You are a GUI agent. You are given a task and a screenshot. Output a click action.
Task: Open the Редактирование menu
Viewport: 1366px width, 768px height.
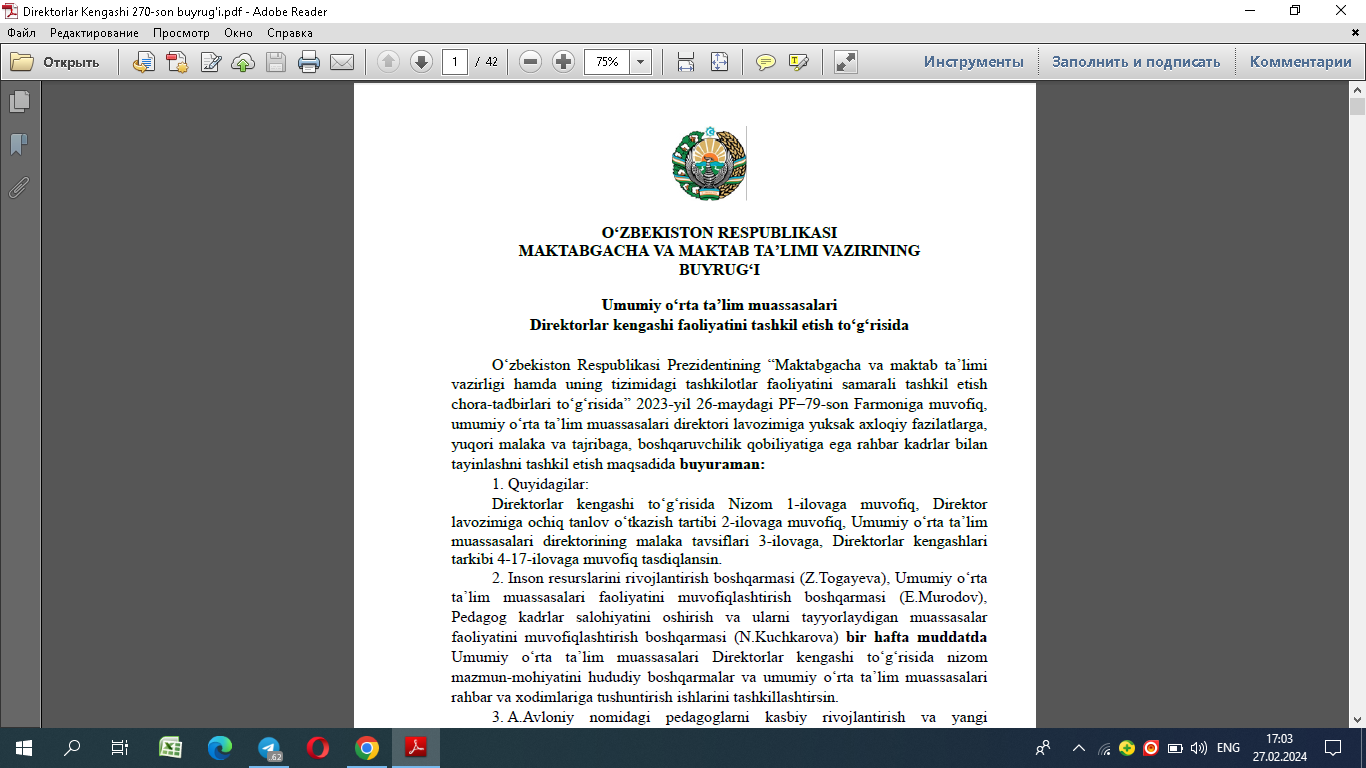(x=94, y=33)
